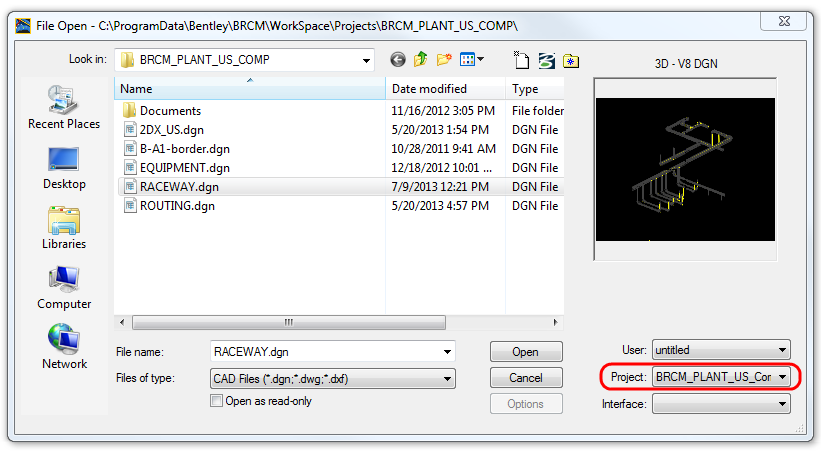
Task: Select file name B-A1-border.dgn
Action: click(x=185, y=149)
